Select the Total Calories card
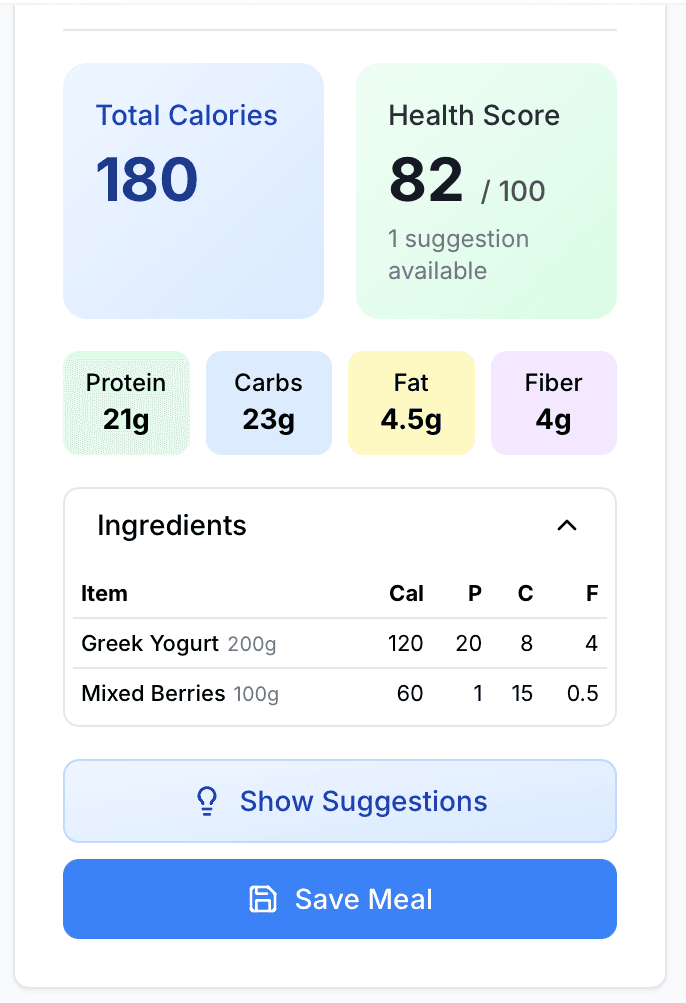 pos(193,191)
